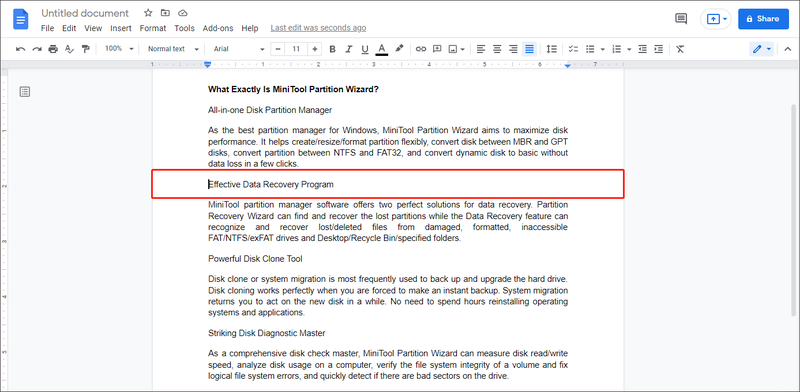Print the document with printer icon
The image size is (800, 392).
(53, 49)
